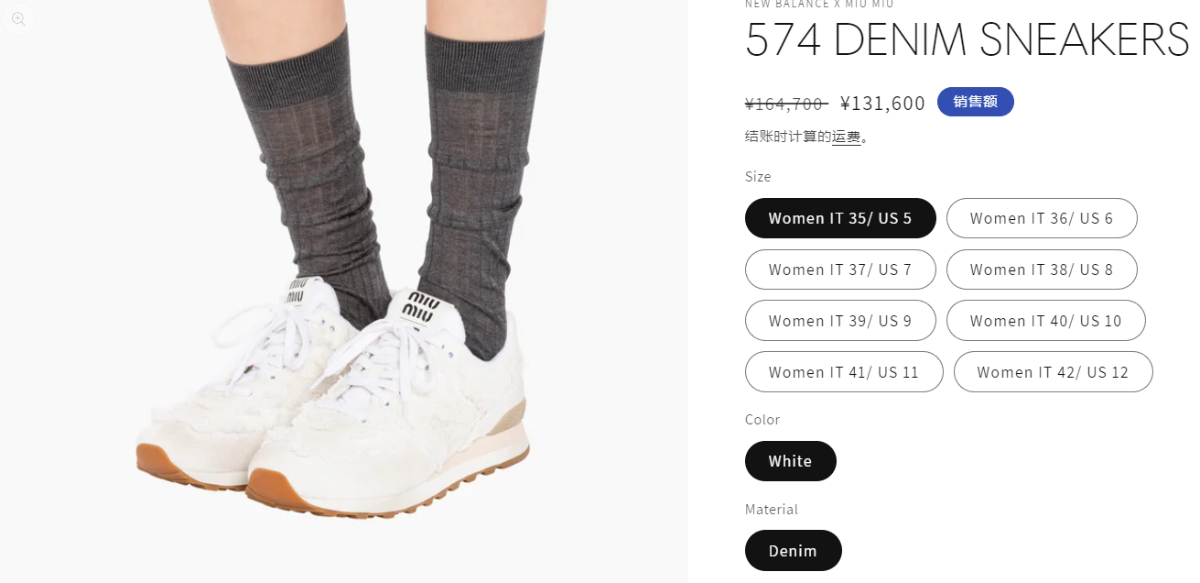The image size is (1200, 583).
Task: Open the image zoom magnifier icon
Action: pos(19,19)
